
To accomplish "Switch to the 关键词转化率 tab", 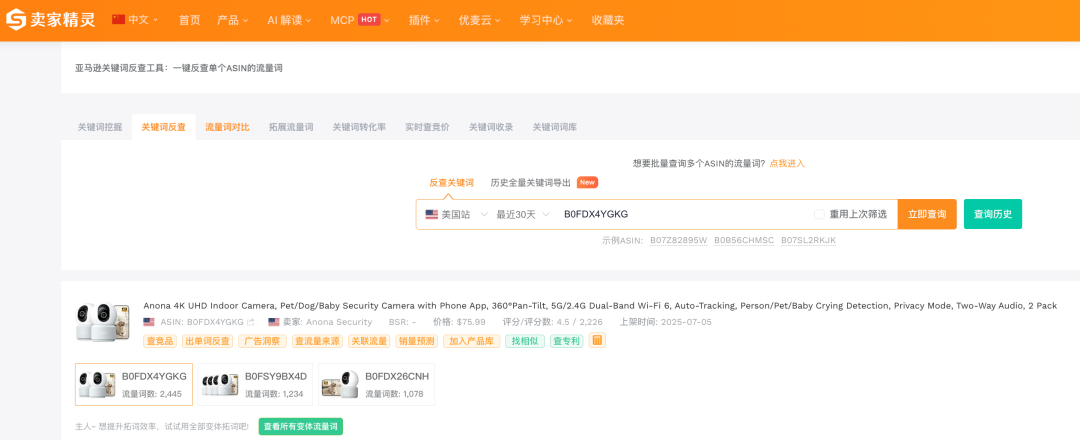I will (x=359, y=127).
